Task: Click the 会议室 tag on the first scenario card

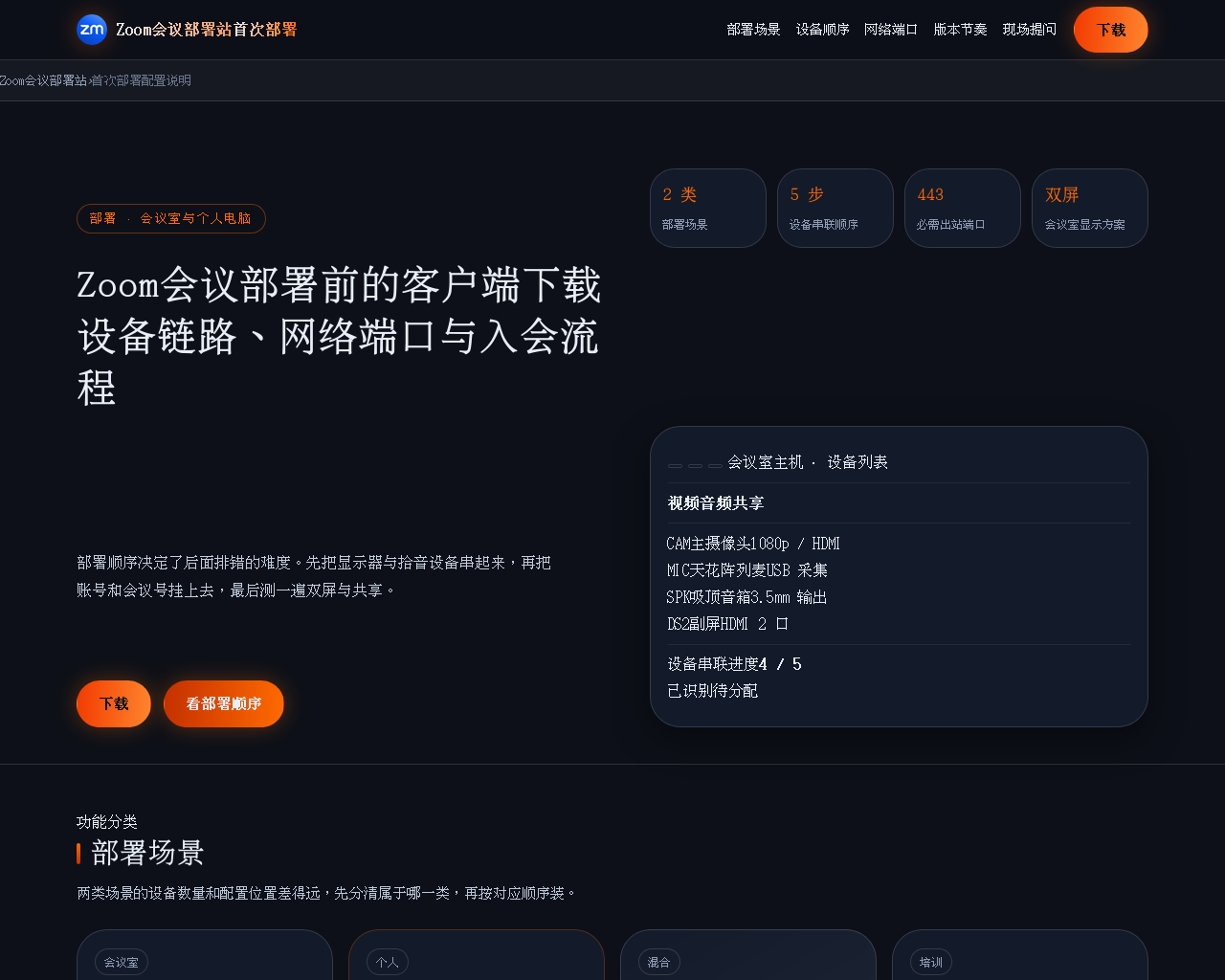Action: tap(122, 962)
